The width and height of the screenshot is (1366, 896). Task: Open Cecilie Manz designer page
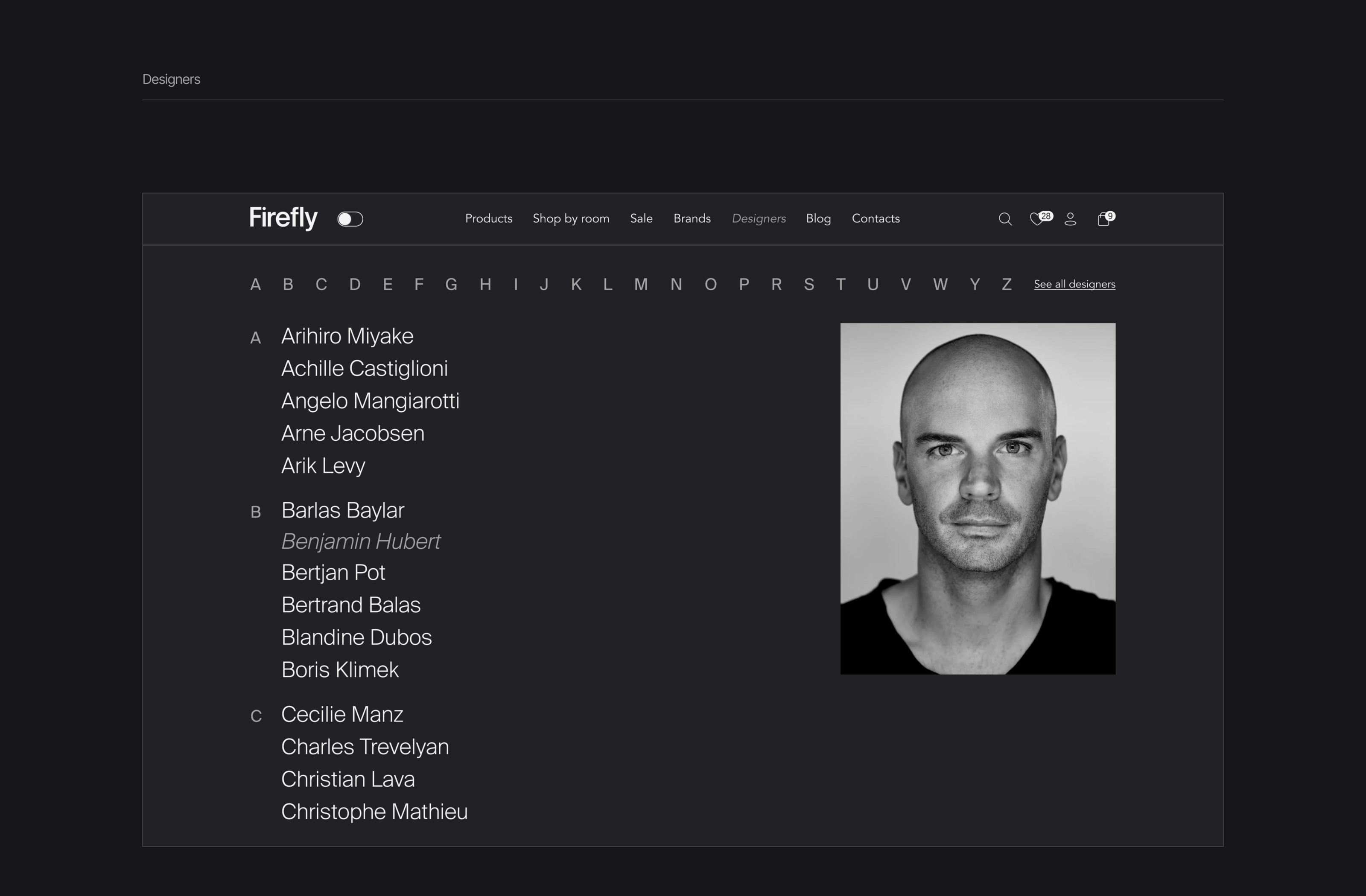click(x=342, y=715)
